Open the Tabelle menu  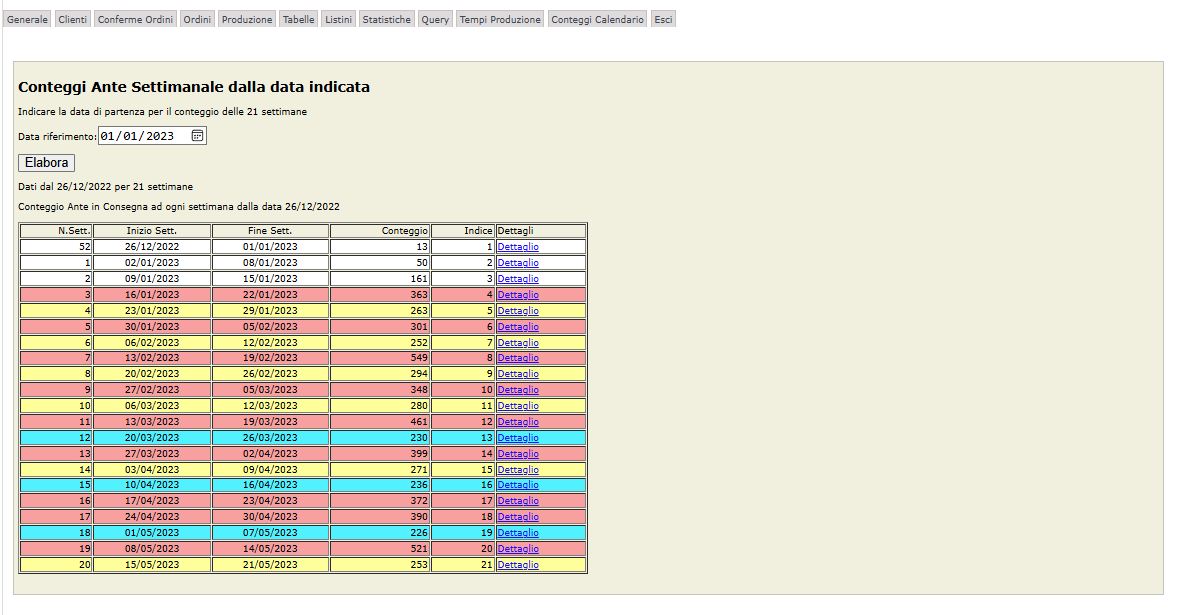(298, 20)
